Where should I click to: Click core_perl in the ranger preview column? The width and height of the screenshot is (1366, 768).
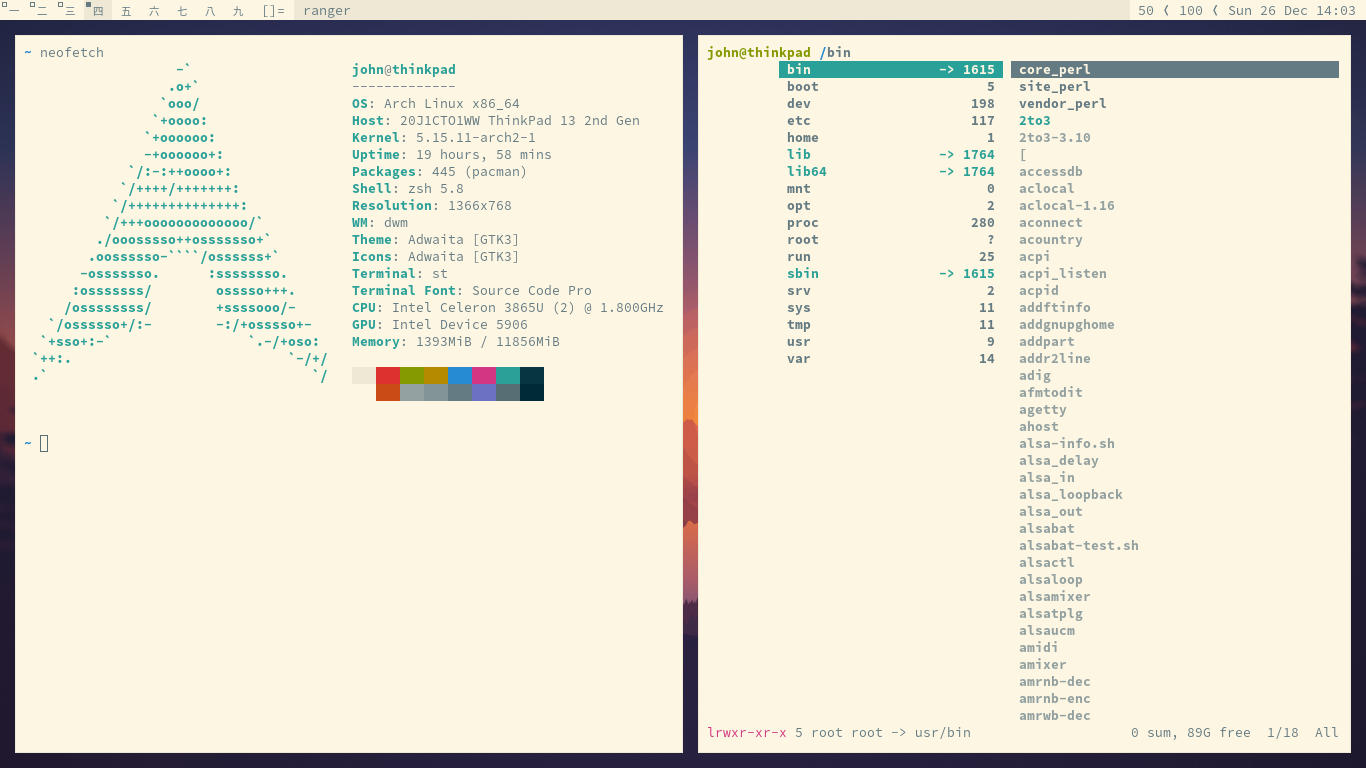(x=1175, y=69)
